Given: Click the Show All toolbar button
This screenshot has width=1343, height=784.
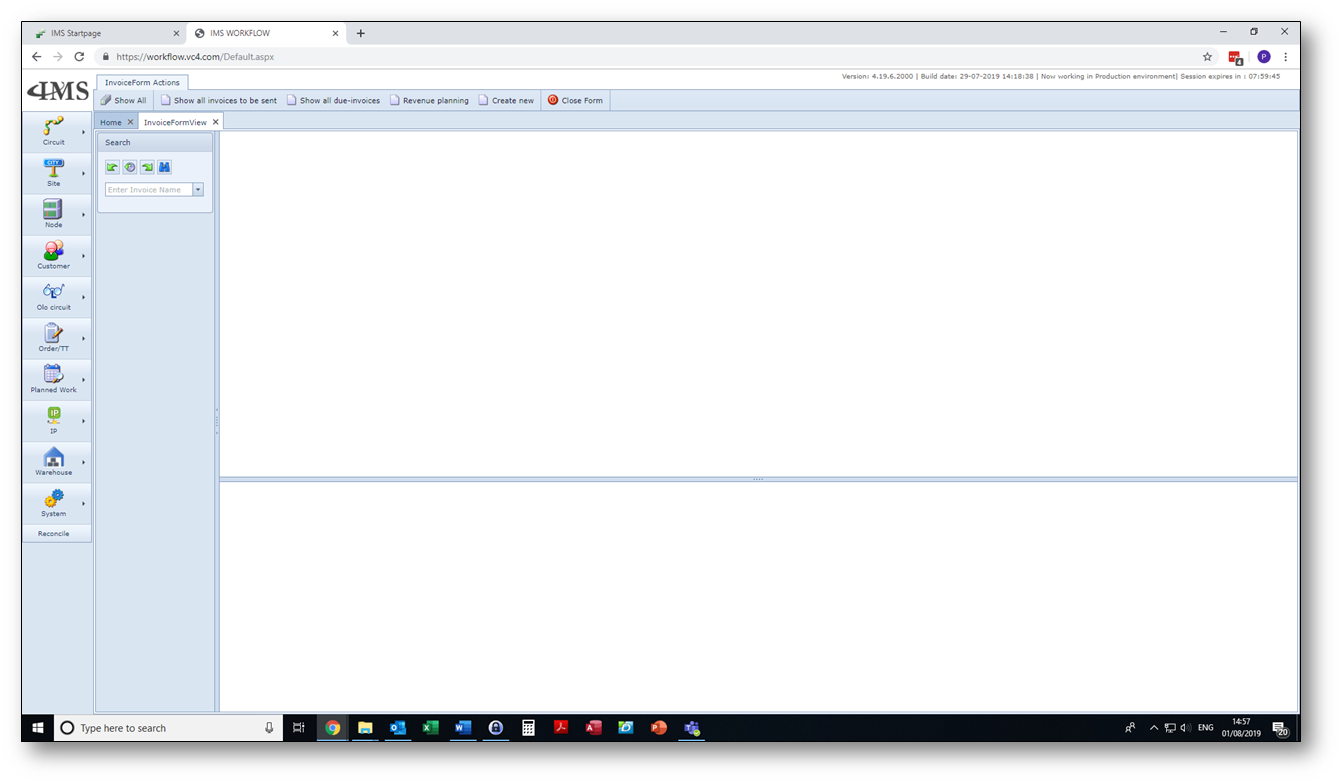Looking at the screenshot, I should pyautogui.click(x=124, y=100).
